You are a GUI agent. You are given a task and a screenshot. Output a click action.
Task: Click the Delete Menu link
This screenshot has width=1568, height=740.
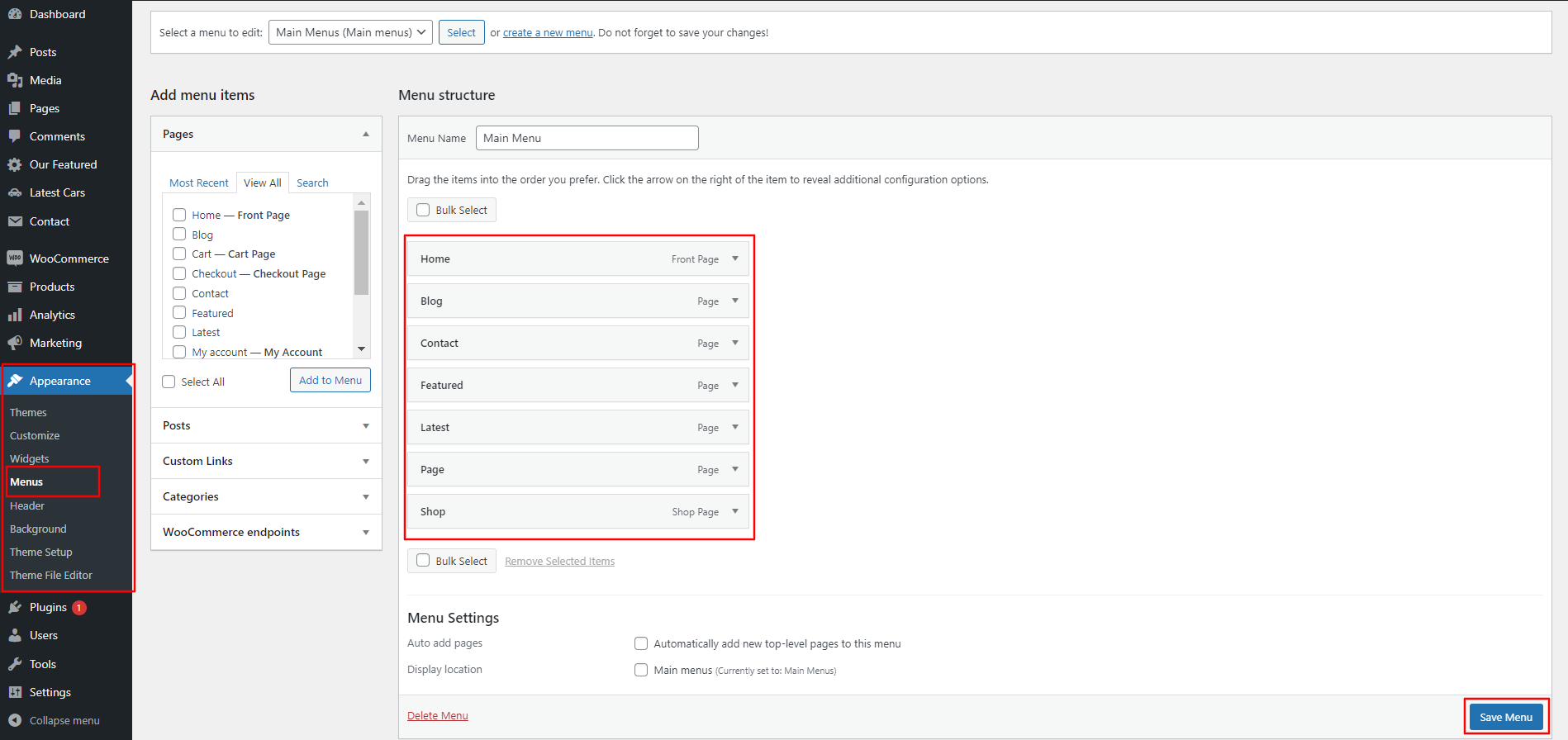(x=438, y=715)
